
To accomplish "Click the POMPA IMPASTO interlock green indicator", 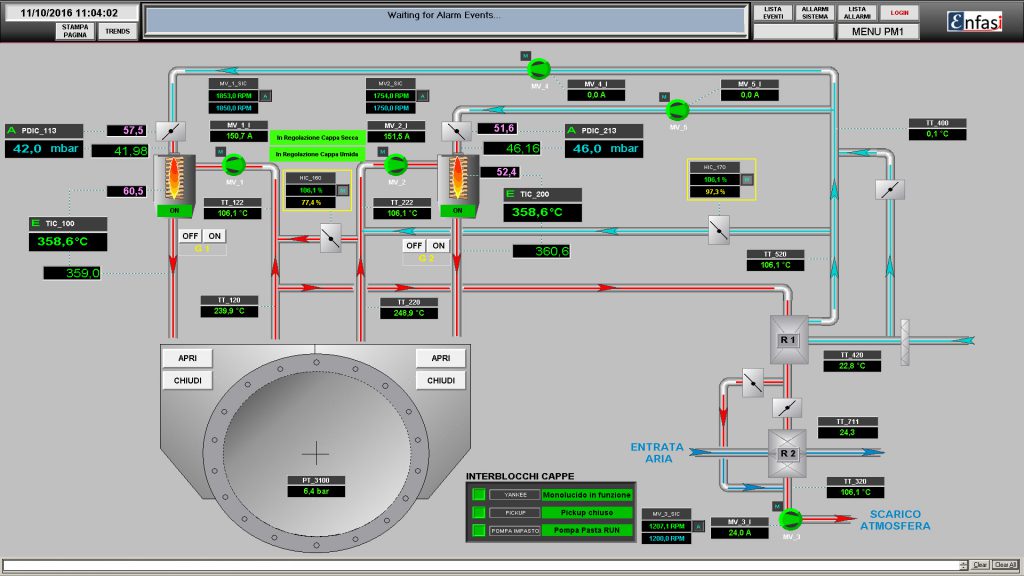I will [x=479, y=530].
